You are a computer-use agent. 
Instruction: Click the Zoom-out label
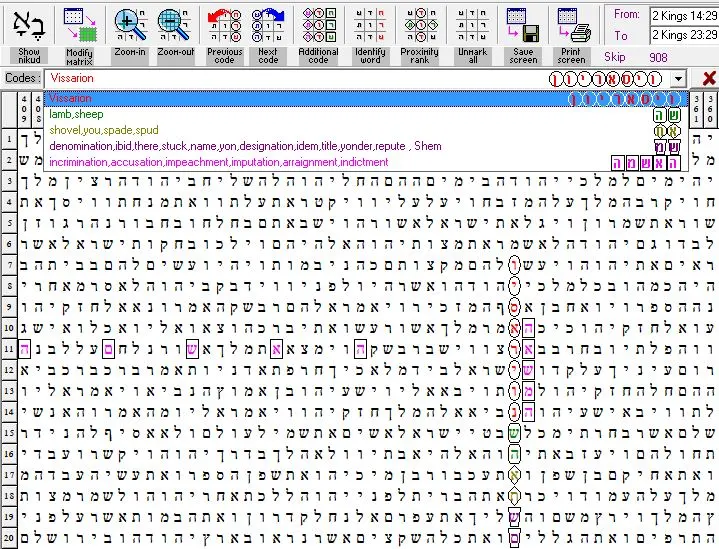pos(176,52)
